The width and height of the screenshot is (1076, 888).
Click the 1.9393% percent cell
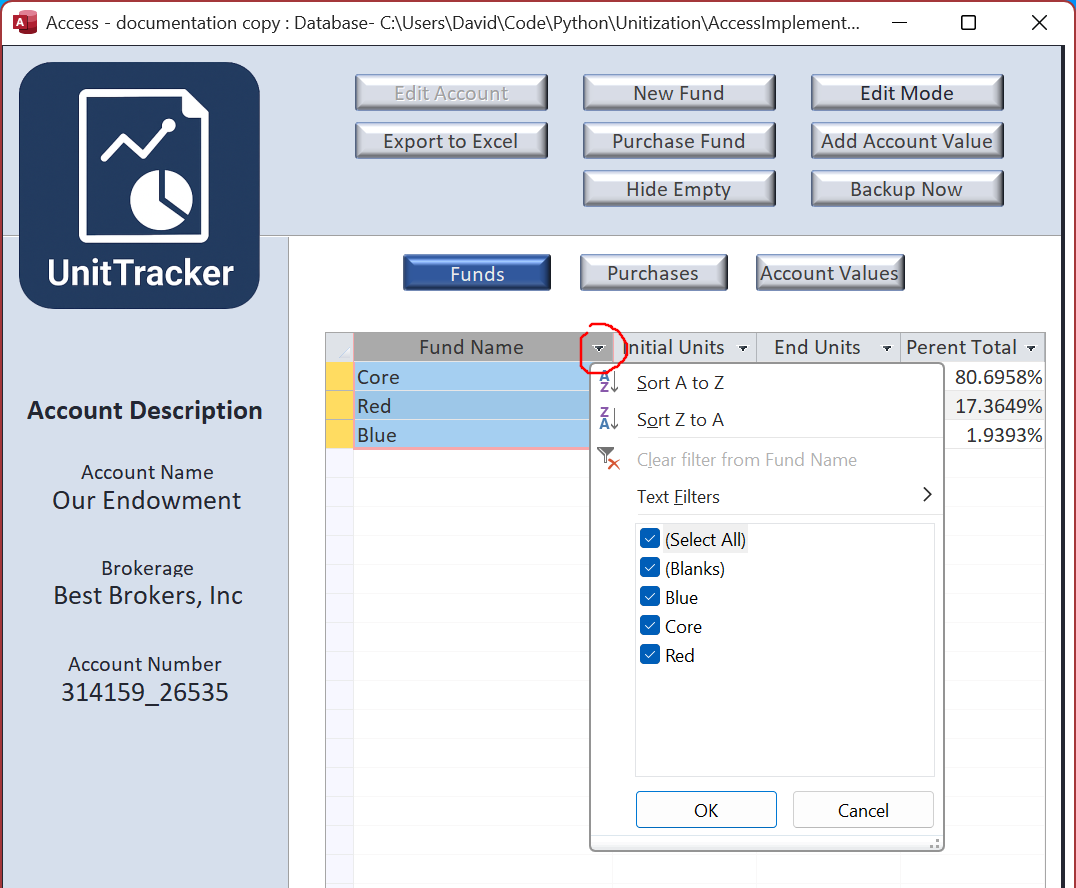tap(994, 434)
